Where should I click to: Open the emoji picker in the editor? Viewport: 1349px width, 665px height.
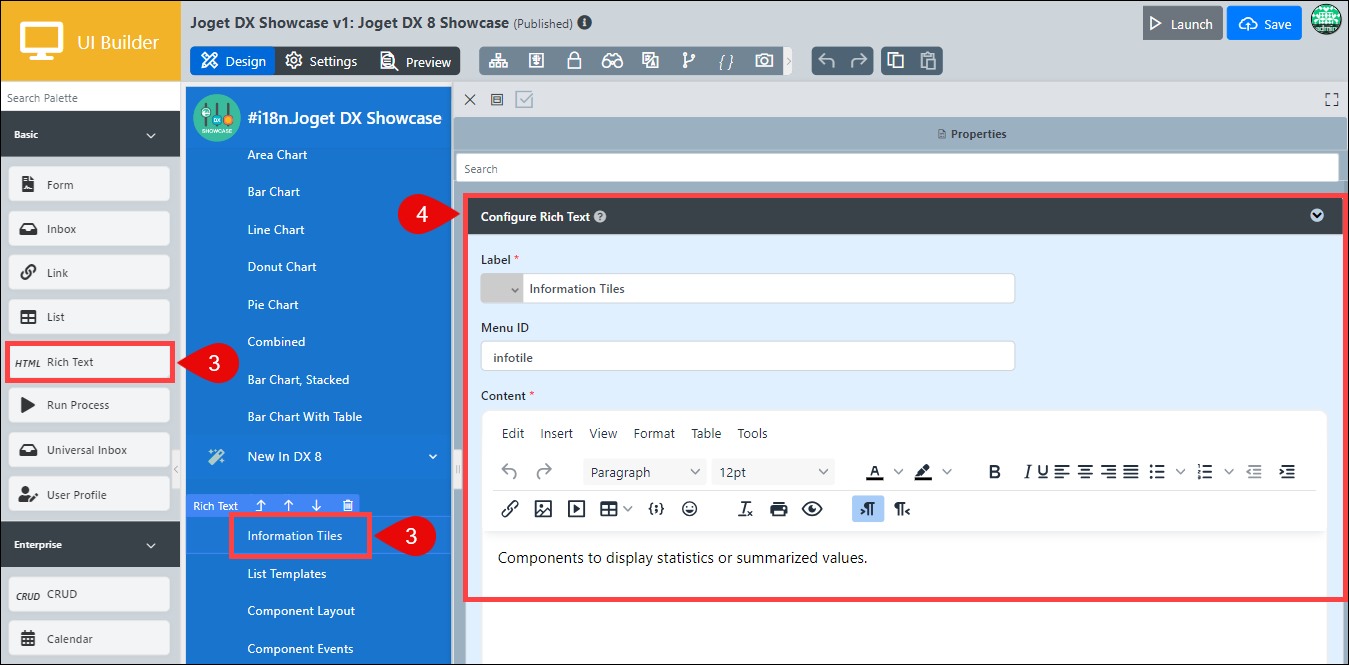point(689,509)
